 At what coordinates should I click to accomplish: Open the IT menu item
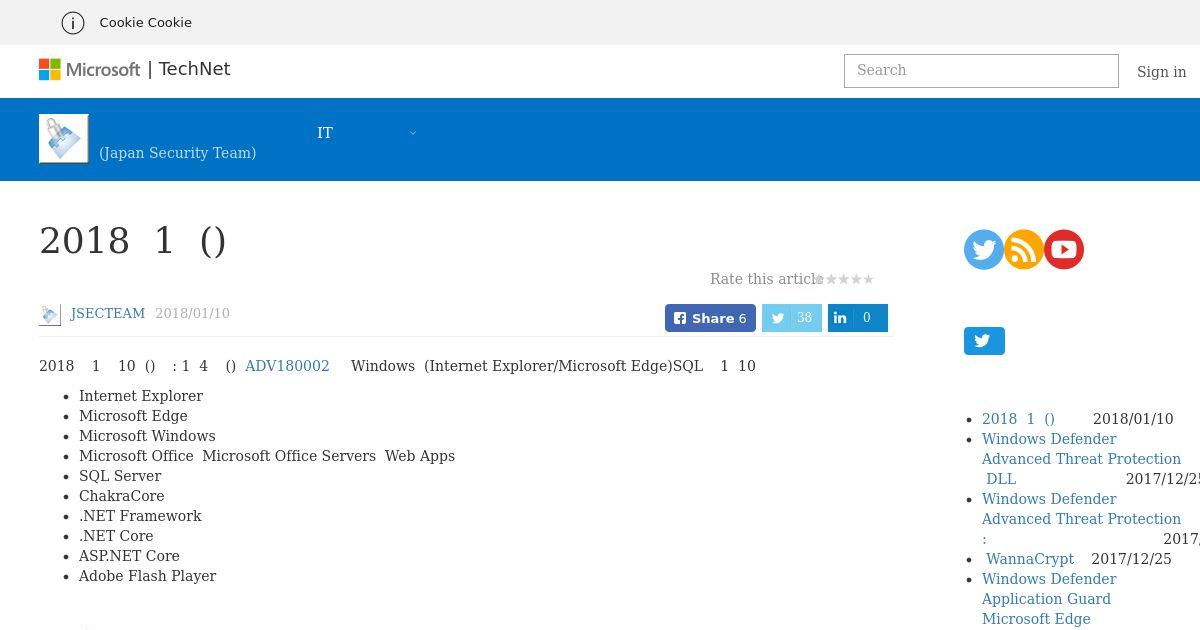(325, 133)
